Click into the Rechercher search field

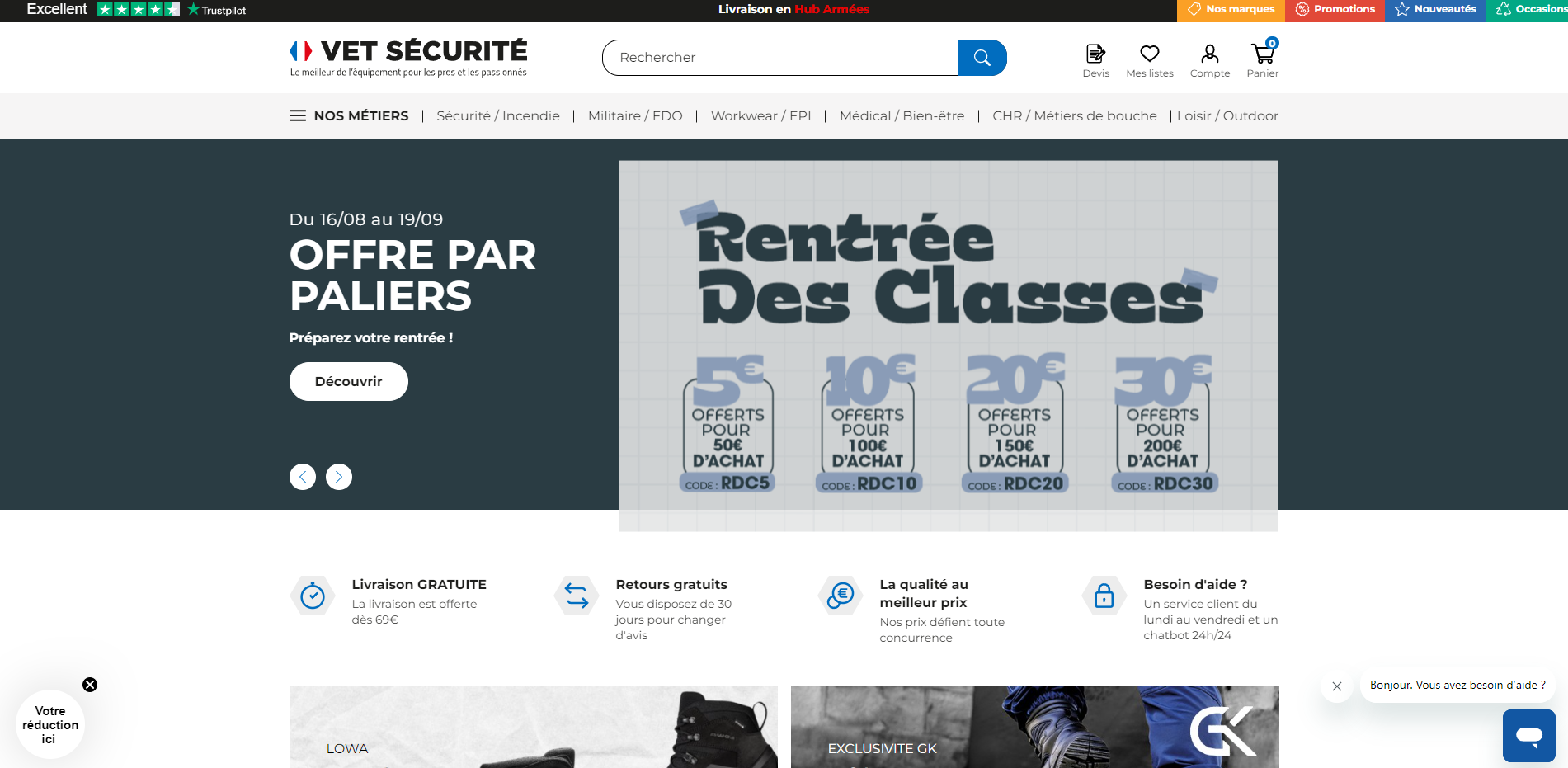coord(779,58)
